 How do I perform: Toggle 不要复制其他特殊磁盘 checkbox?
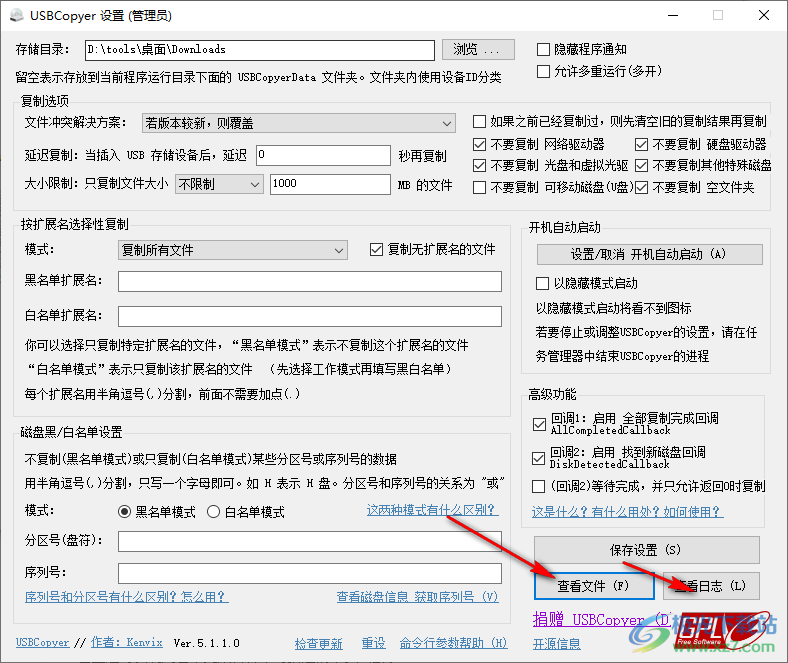[641, 165]
